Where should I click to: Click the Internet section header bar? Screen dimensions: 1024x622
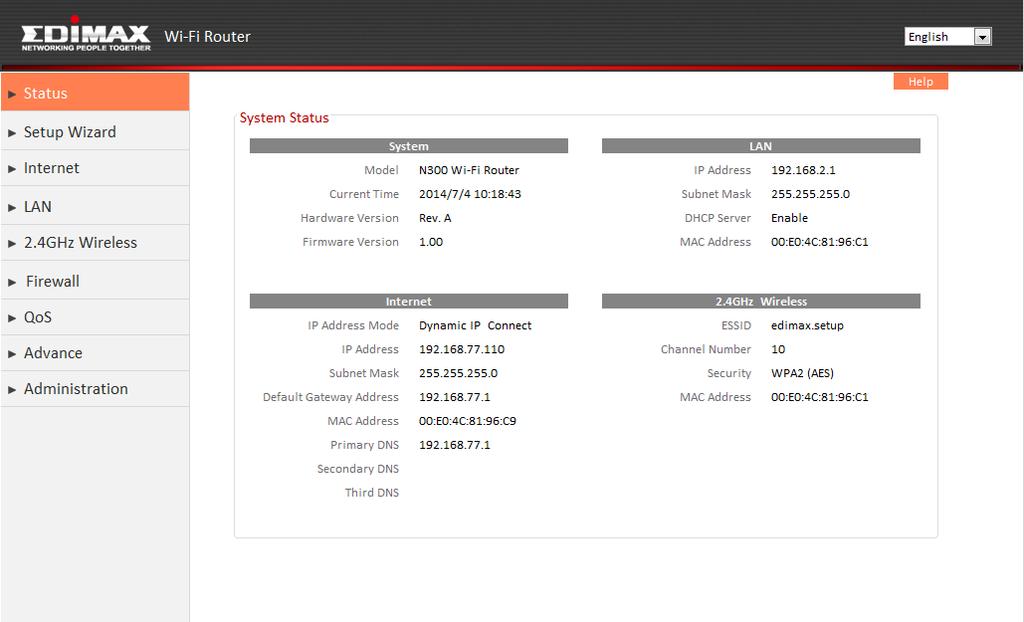(x=409, y=301)
